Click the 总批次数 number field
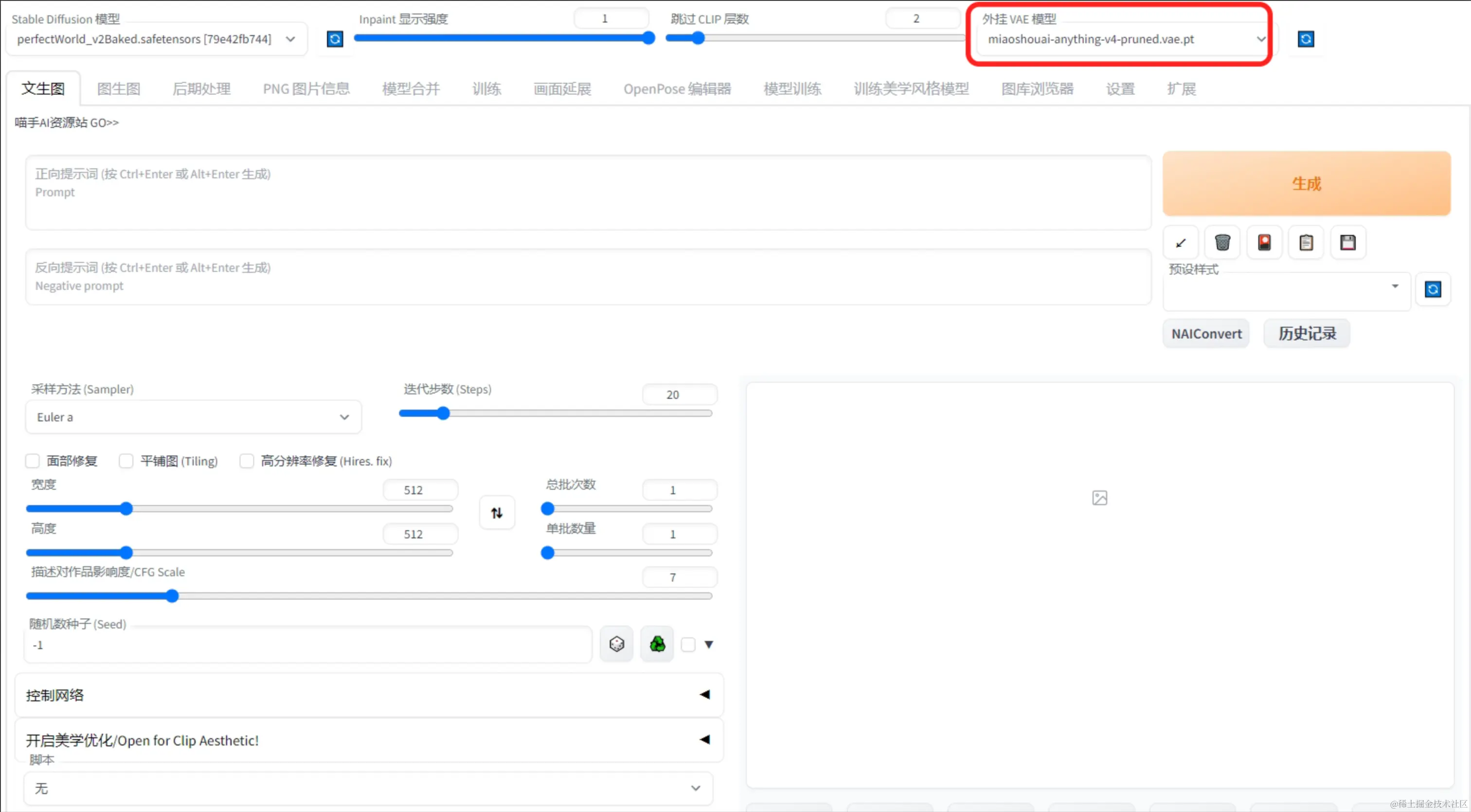Image resolution: width=1471 pixels, height=812 pixels. coord(680,490)
